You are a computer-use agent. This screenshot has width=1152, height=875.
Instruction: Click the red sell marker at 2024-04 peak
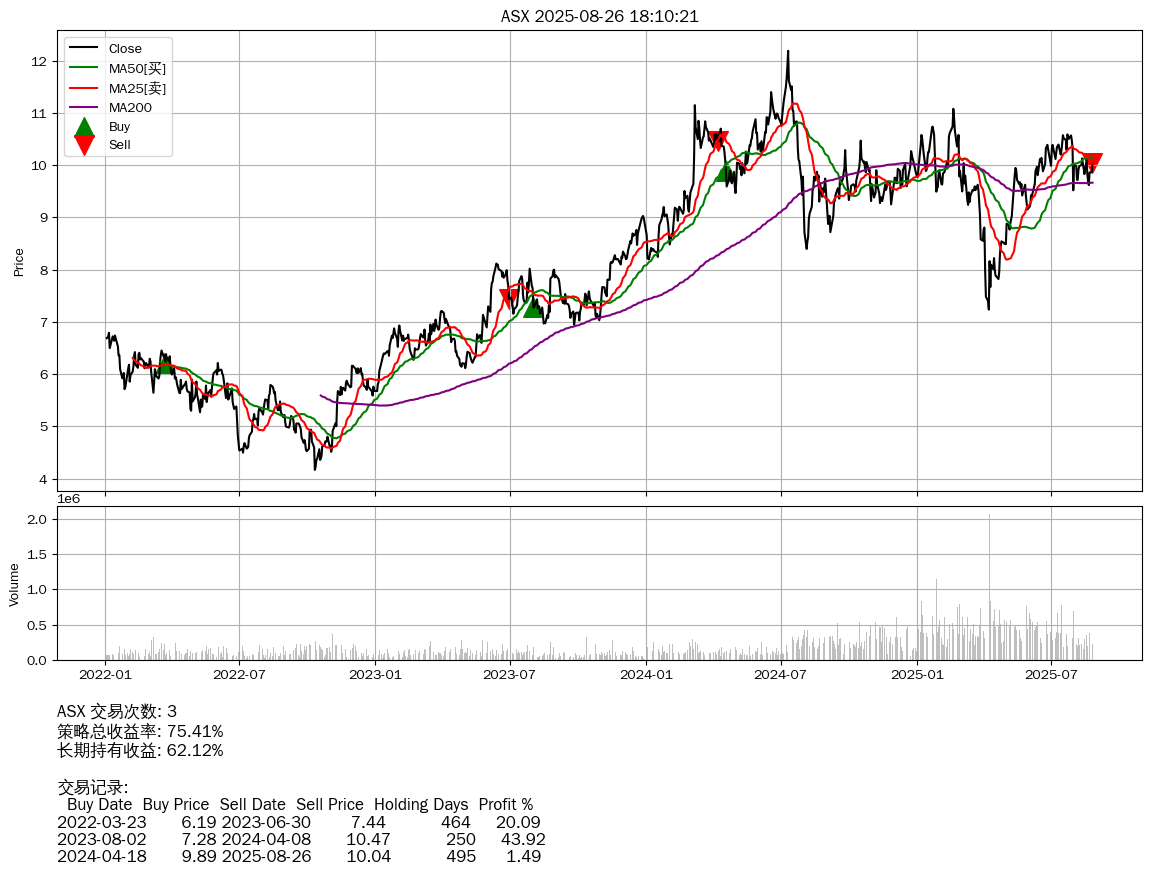tap(717, 141)
